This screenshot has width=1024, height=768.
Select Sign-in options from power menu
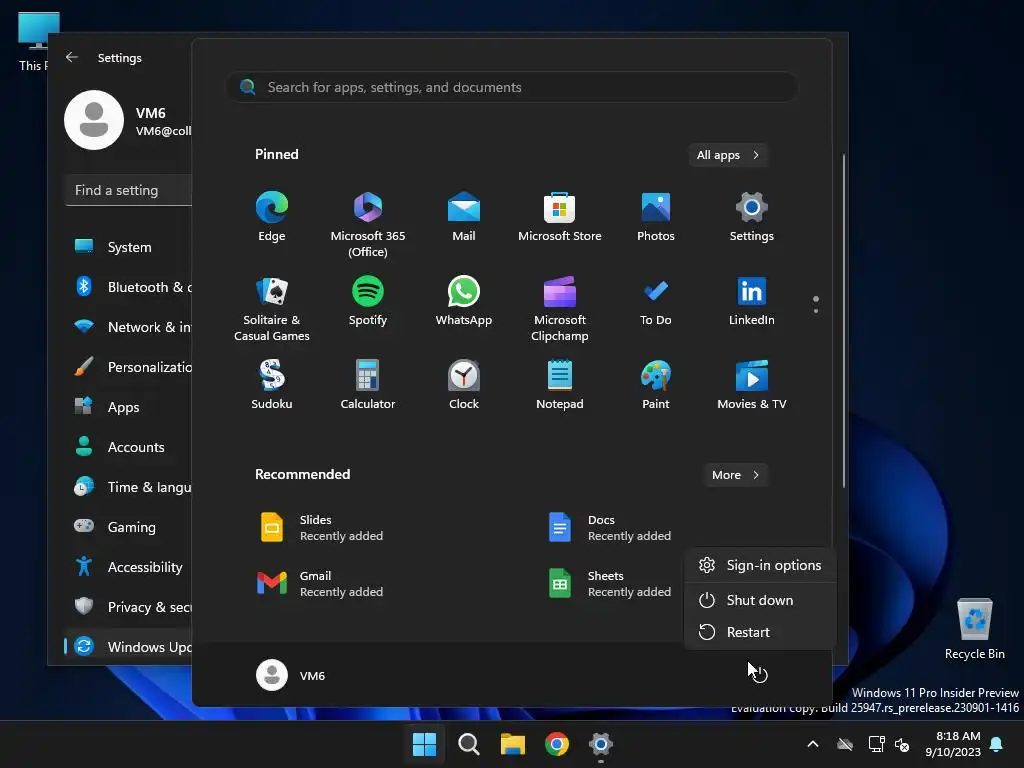[760, 565]
